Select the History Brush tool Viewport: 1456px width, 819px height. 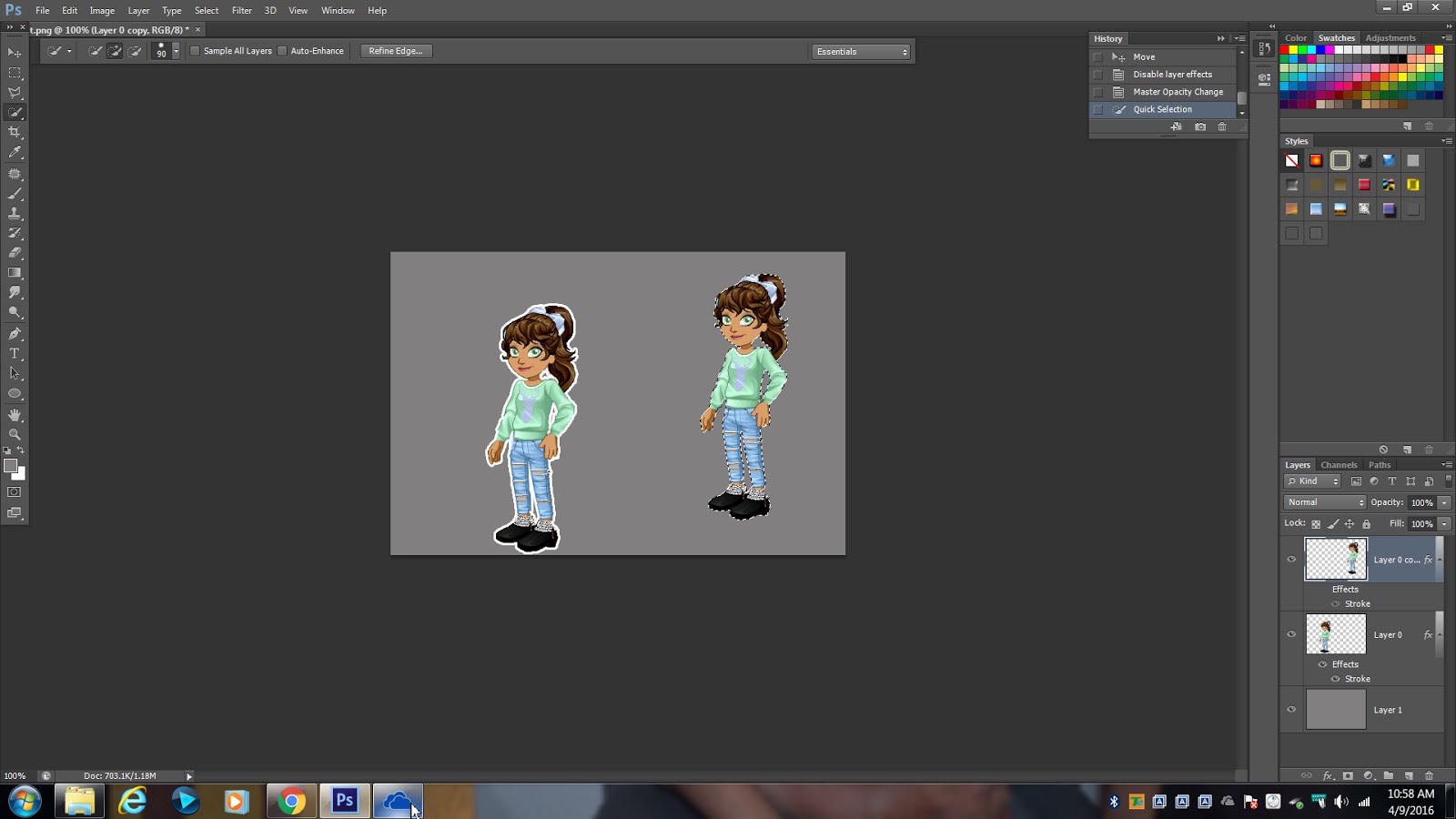[x=15, y=233]
